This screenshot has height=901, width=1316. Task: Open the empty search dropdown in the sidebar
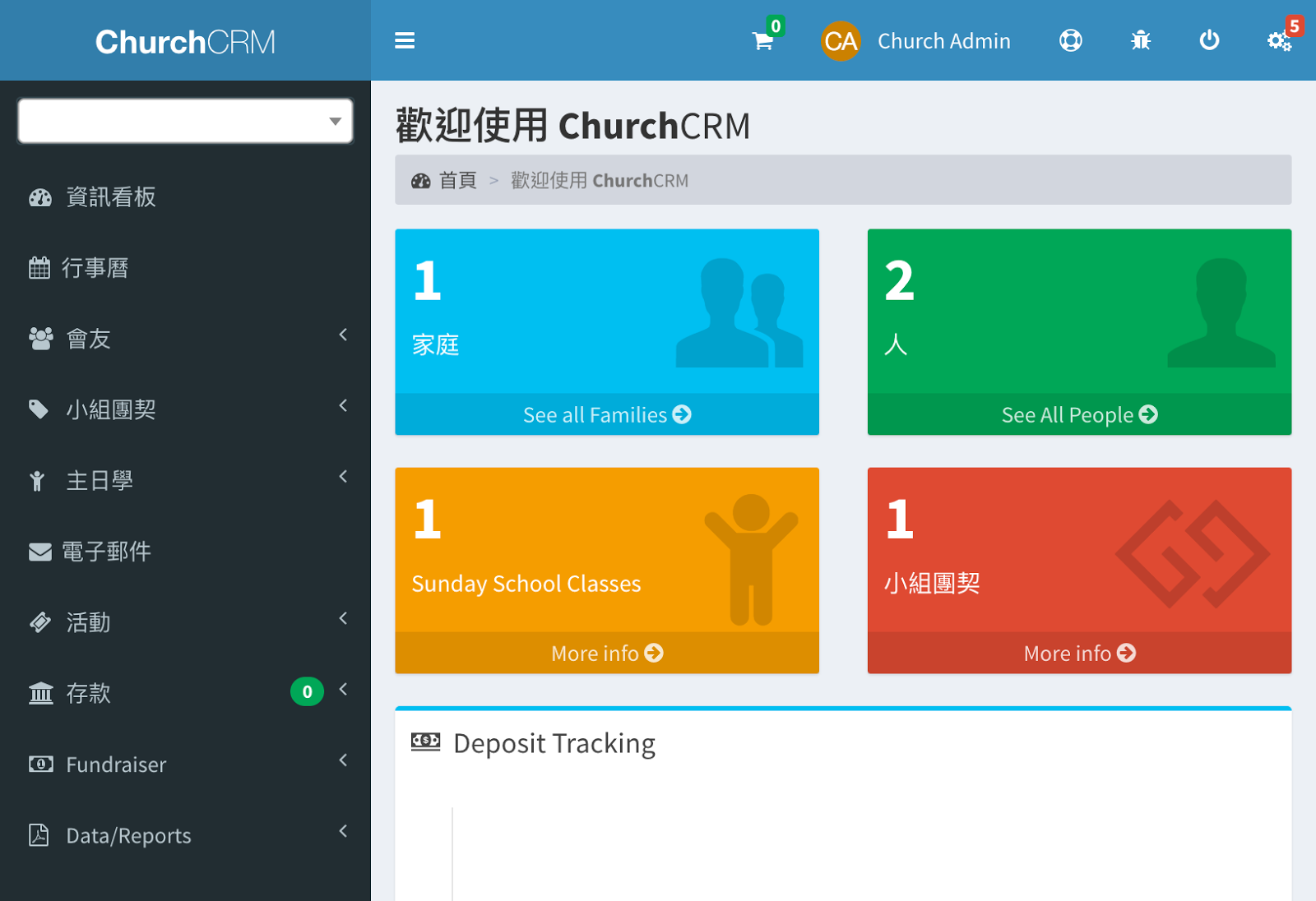[184, 120]
